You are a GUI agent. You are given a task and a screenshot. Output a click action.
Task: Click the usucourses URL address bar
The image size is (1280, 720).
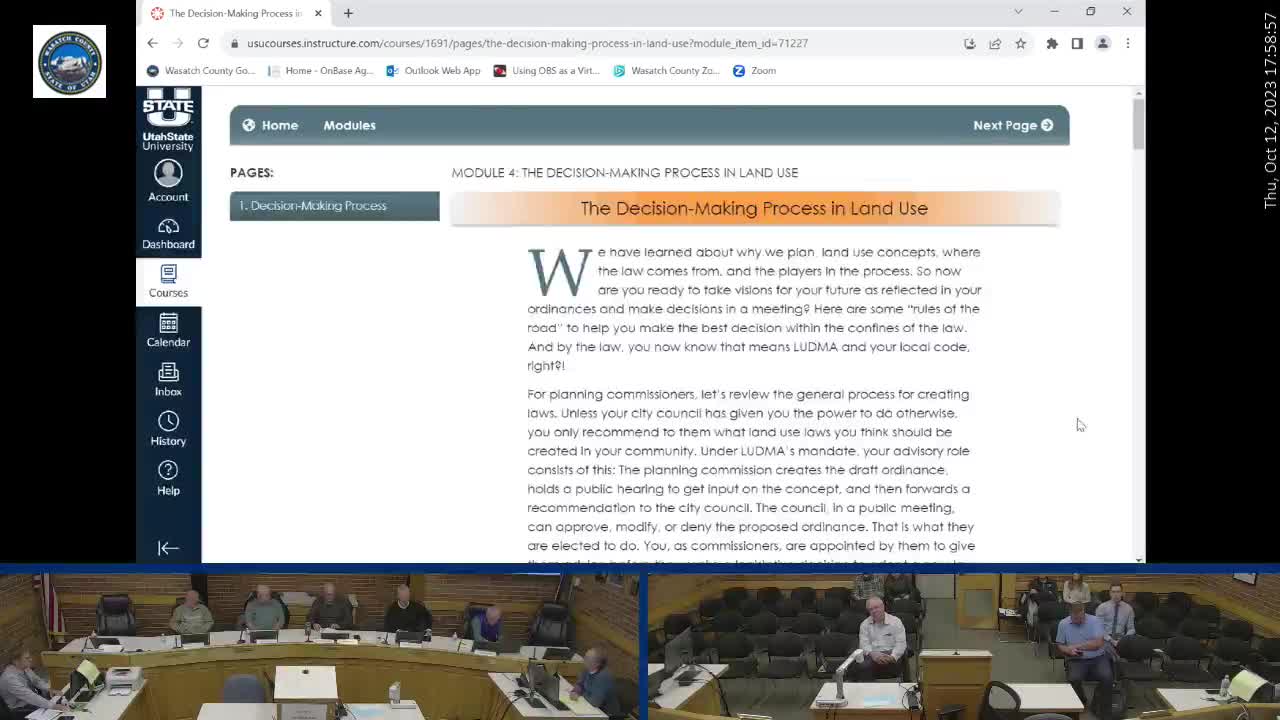(527, 43)
